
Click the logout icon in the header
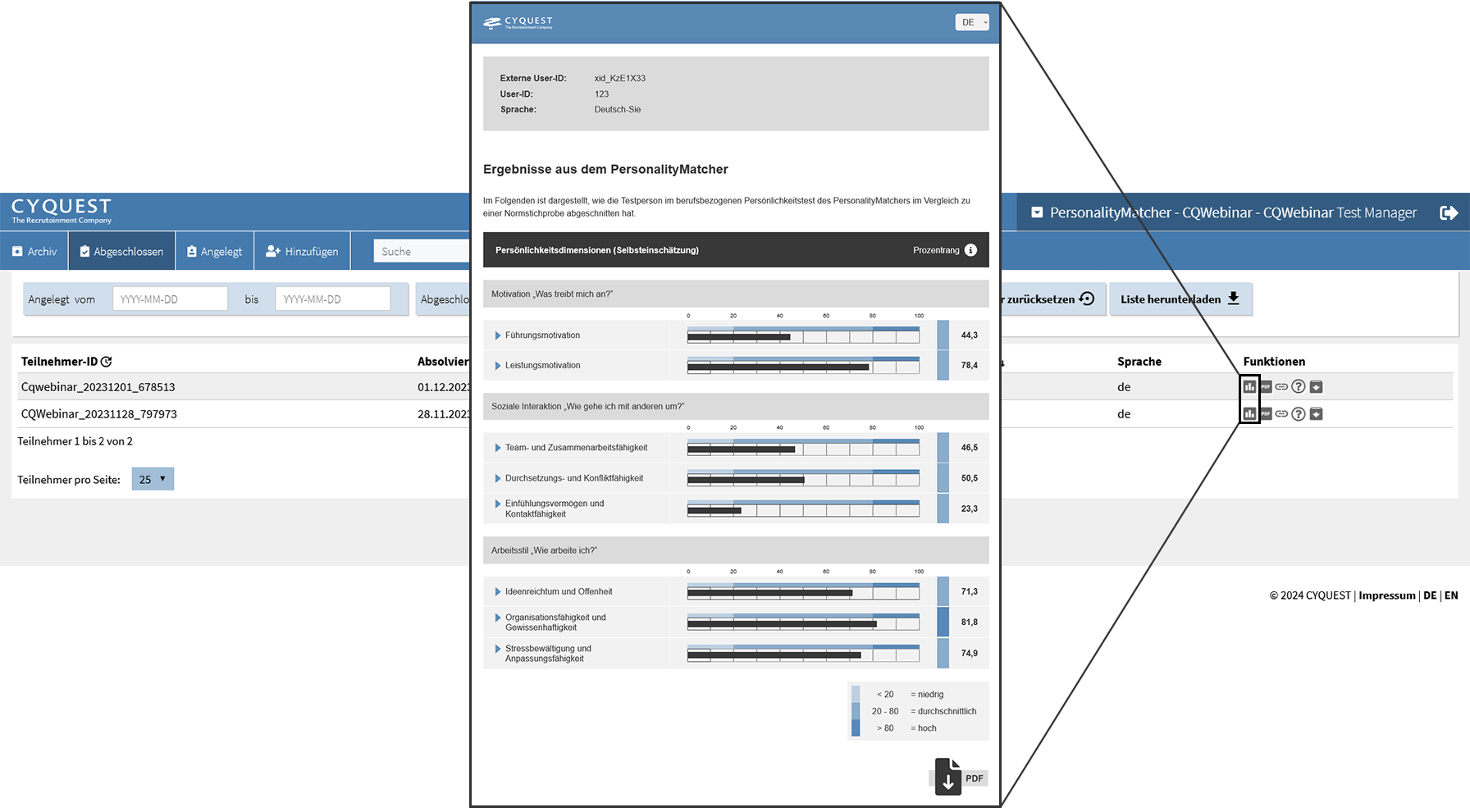pyautogui.click(x=1449, y=212)
